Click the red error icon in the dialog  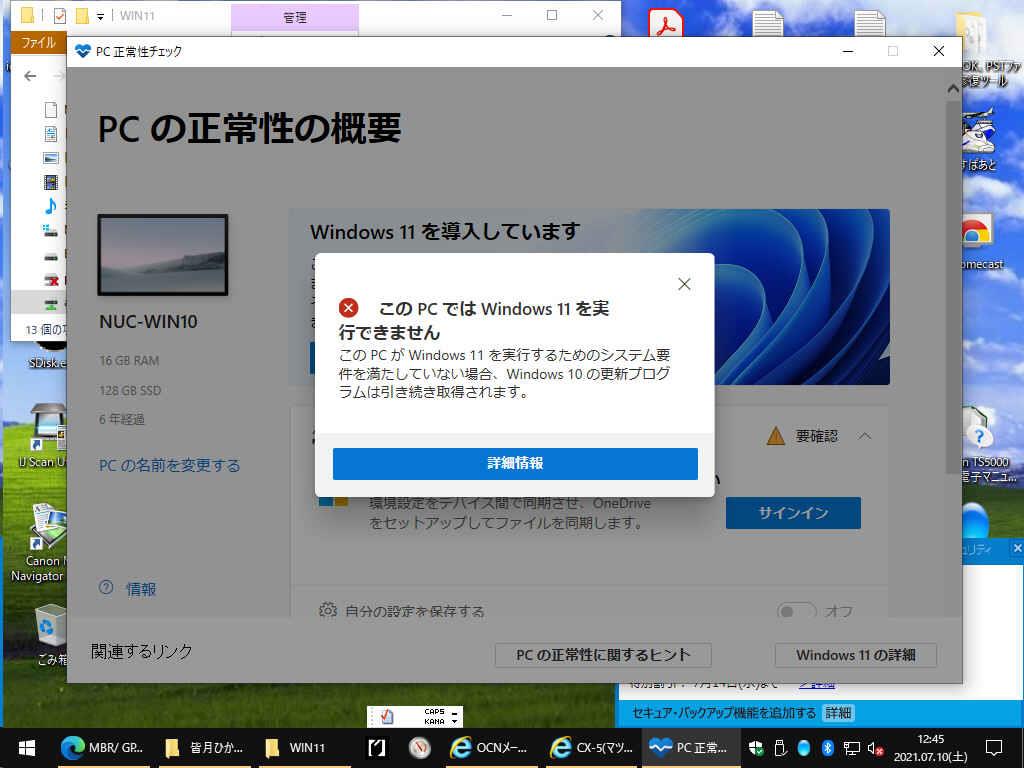[x=348, y=308]
